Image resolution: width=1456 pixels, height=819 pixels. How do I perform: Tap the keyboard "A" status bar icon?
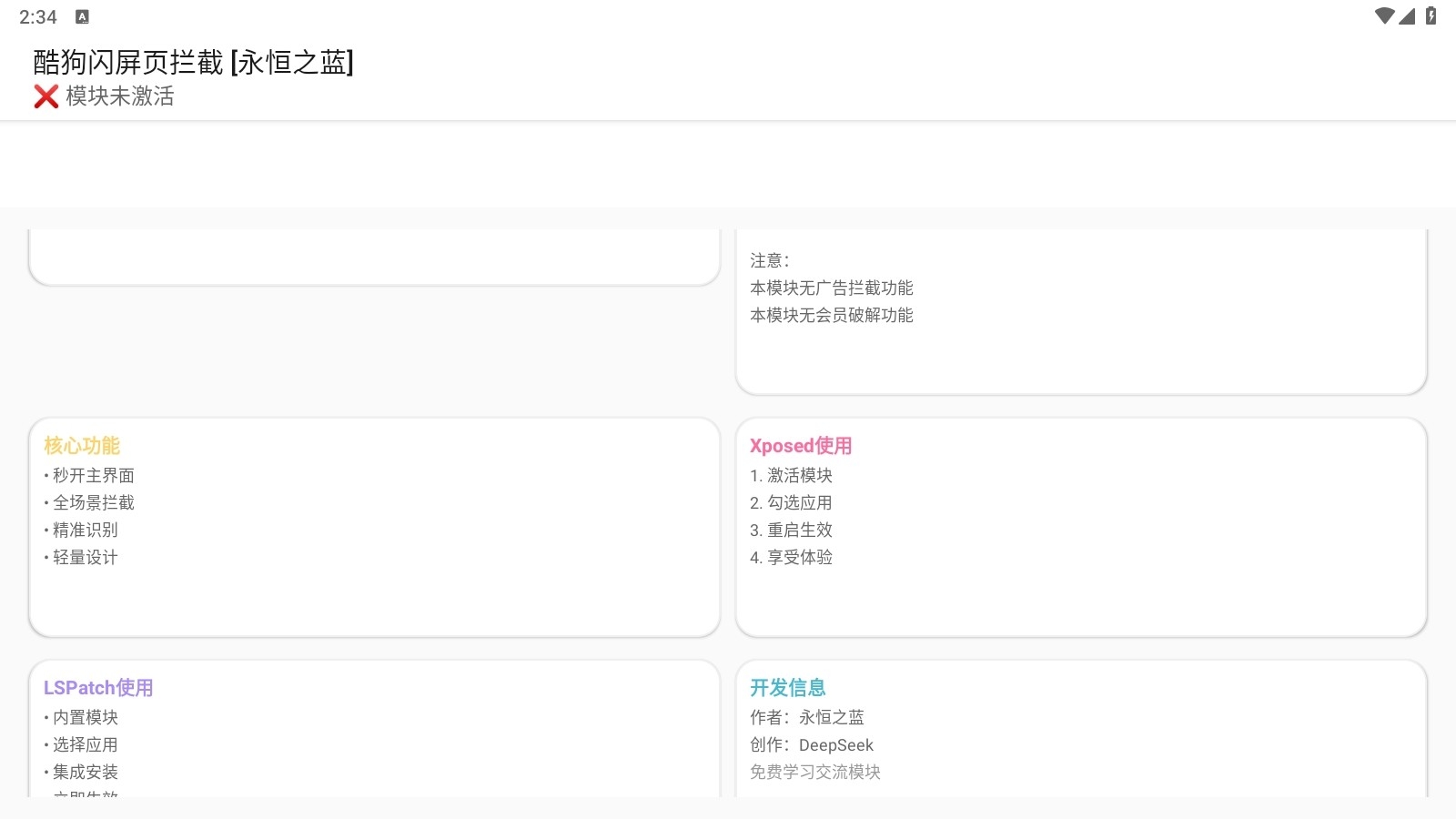[82, 17]
